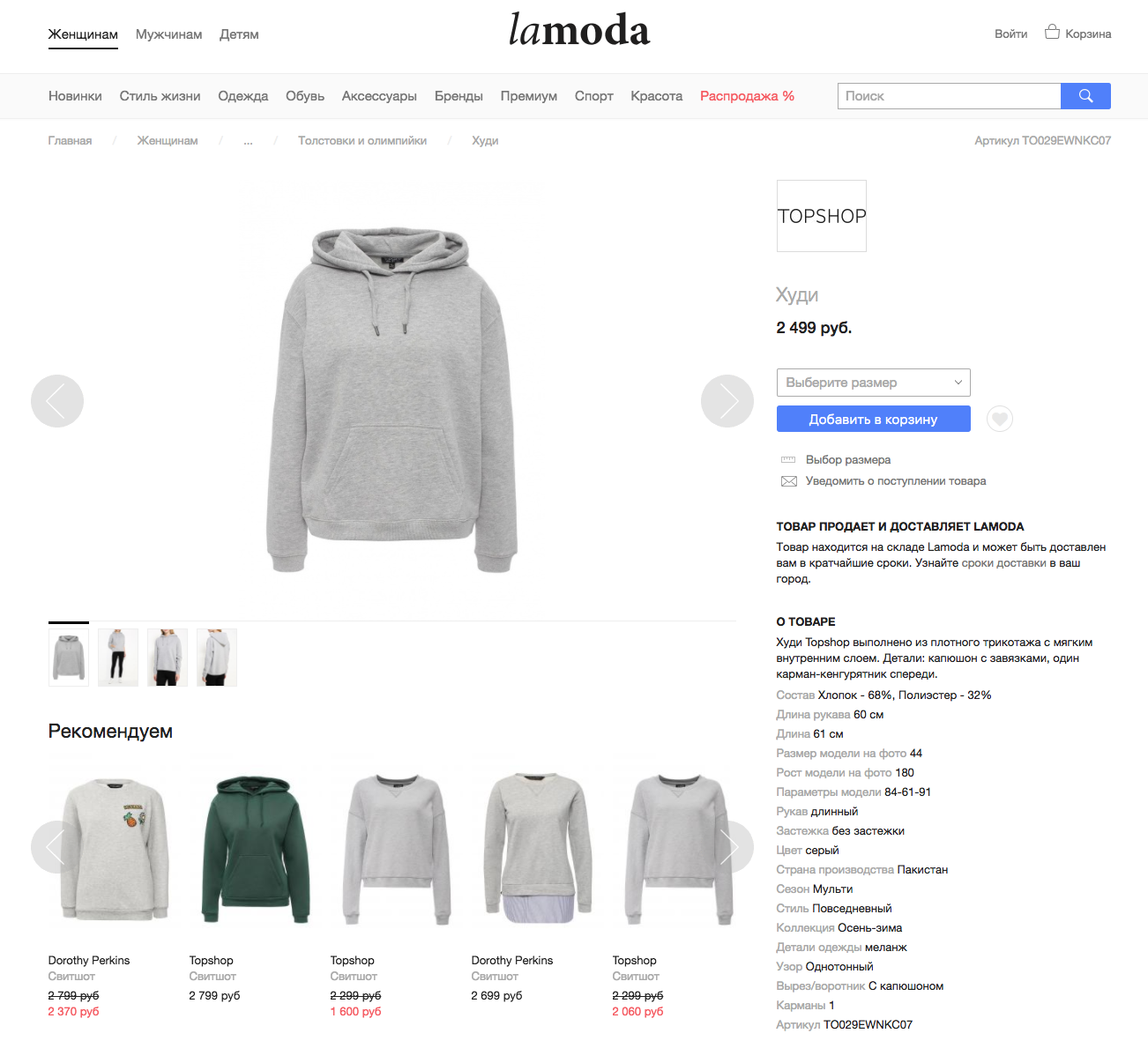Add hoodie to favorites with heart icon

tap(999, 419)
